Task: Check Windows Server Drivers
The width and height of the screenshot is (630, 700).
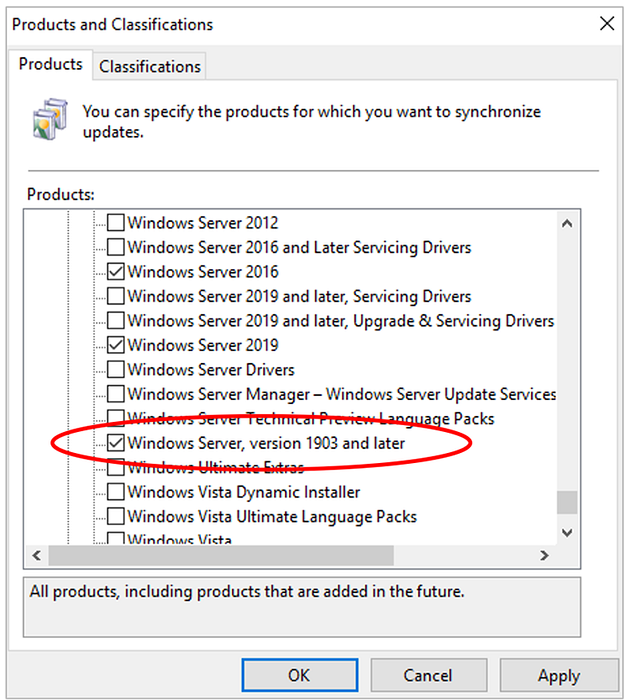Action: click(x=116, y=370)
